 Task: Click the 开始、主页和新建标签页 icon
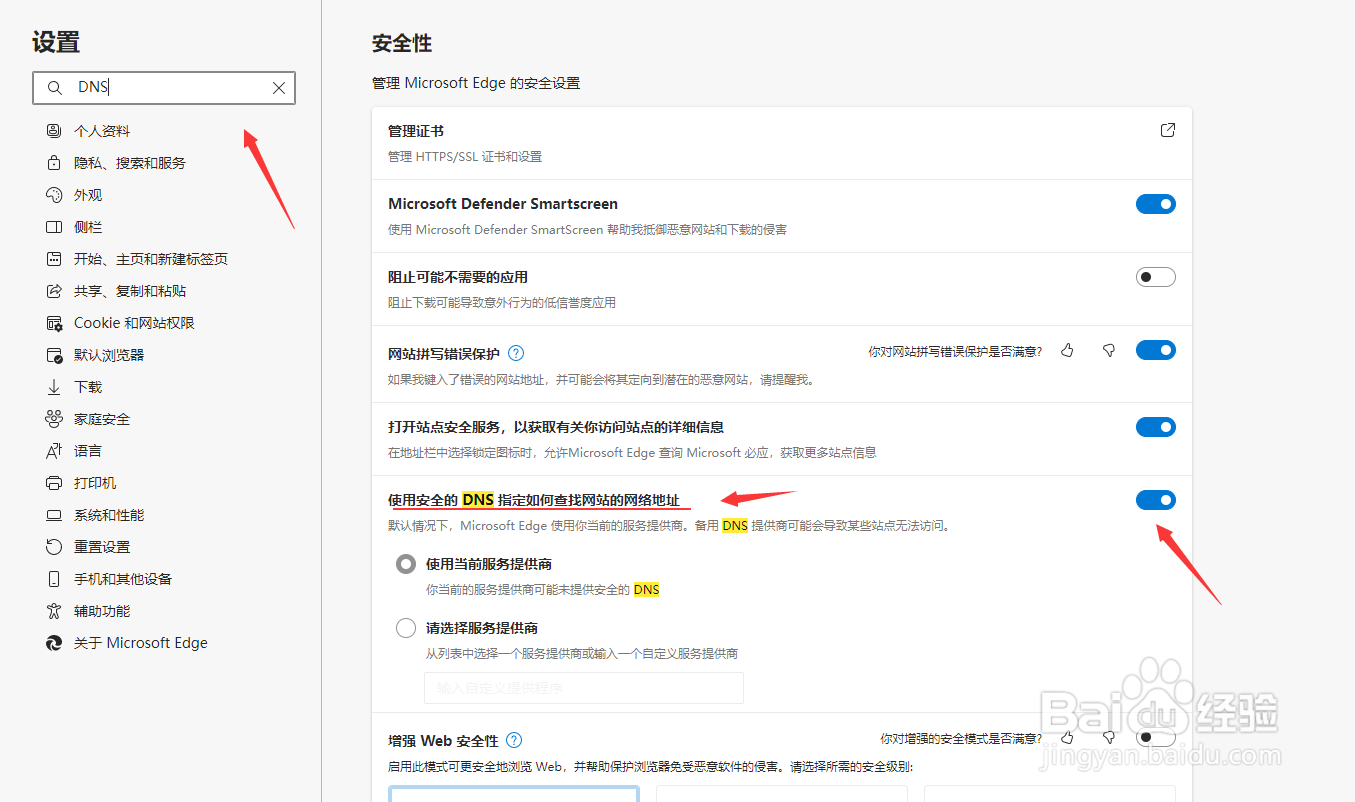(54, 259)
